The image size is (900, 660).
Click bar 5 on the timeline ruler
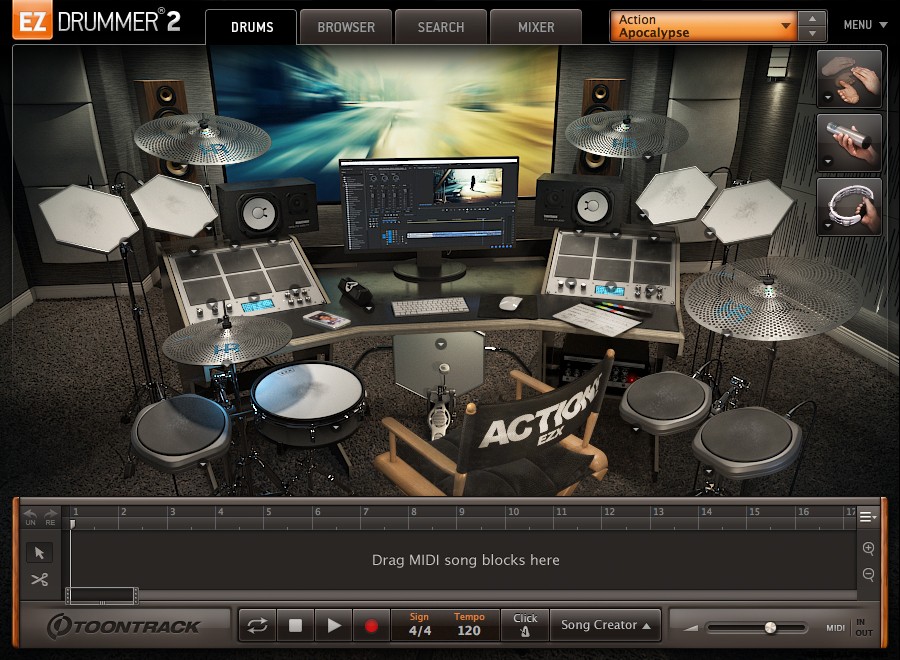(268, 511)
